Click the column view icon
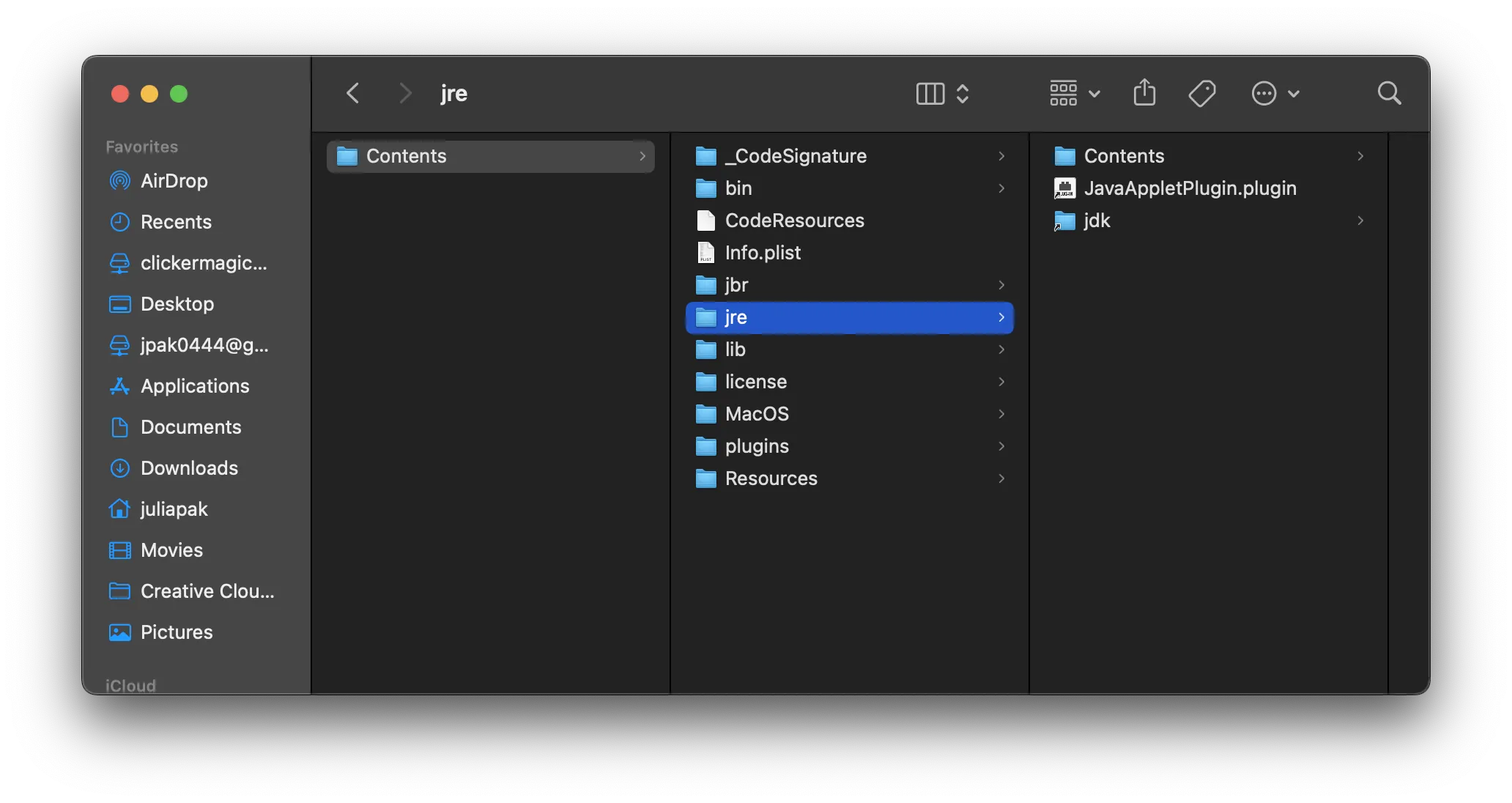 930,93
